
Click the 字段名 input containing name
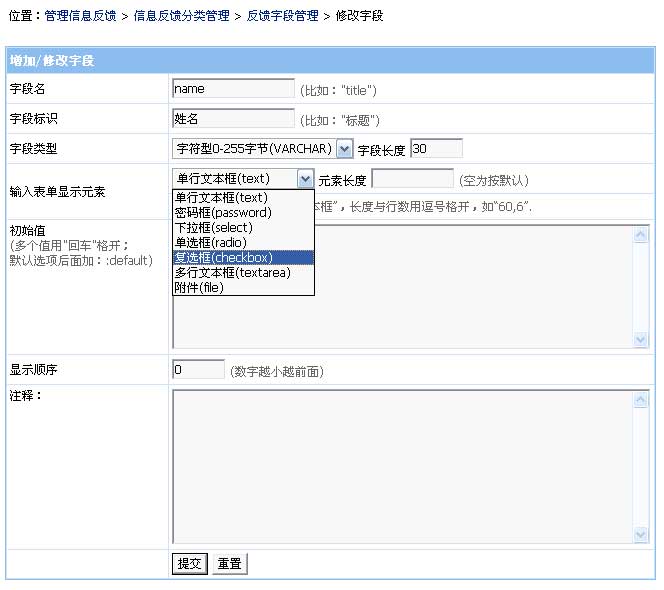pos(233,89)
